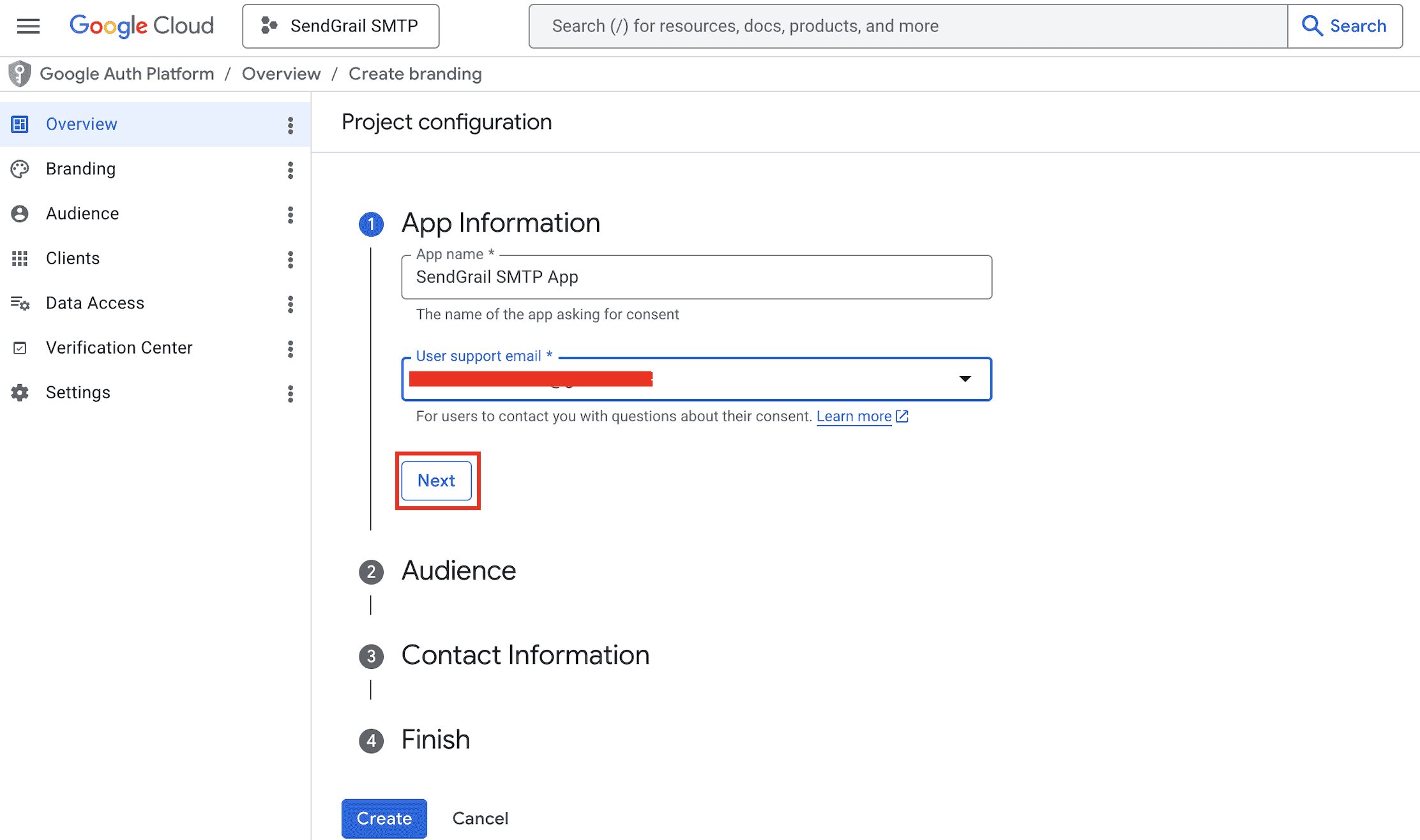
Task: Open Settings in the sidebar
Action: click(x=155, y=393)
